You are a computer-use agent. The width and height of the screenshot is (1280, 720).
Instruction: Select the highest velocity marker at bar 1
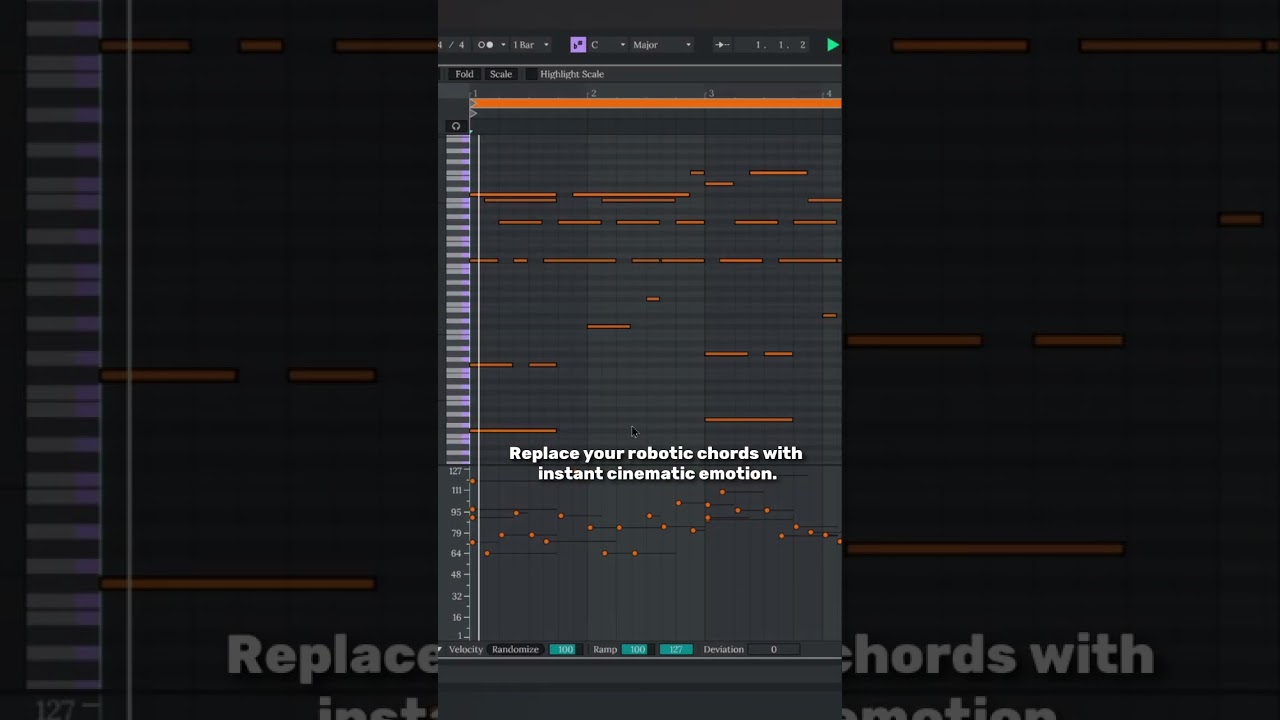(x=472, y=481)
